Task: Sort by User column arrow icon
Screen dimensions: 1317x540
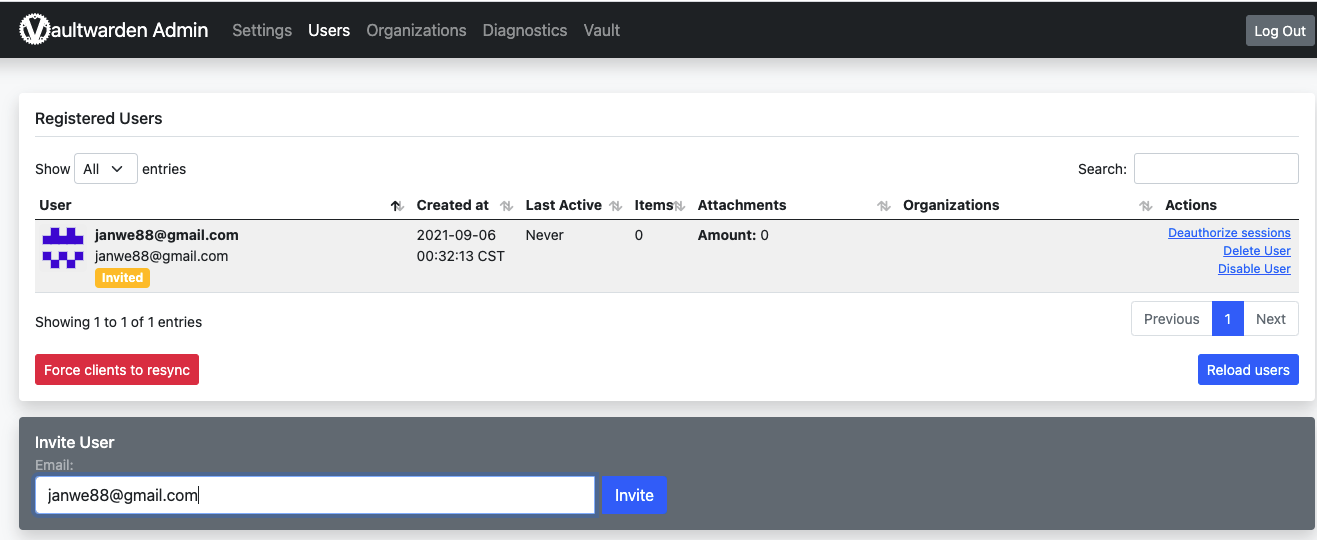Action: [397, 206]
